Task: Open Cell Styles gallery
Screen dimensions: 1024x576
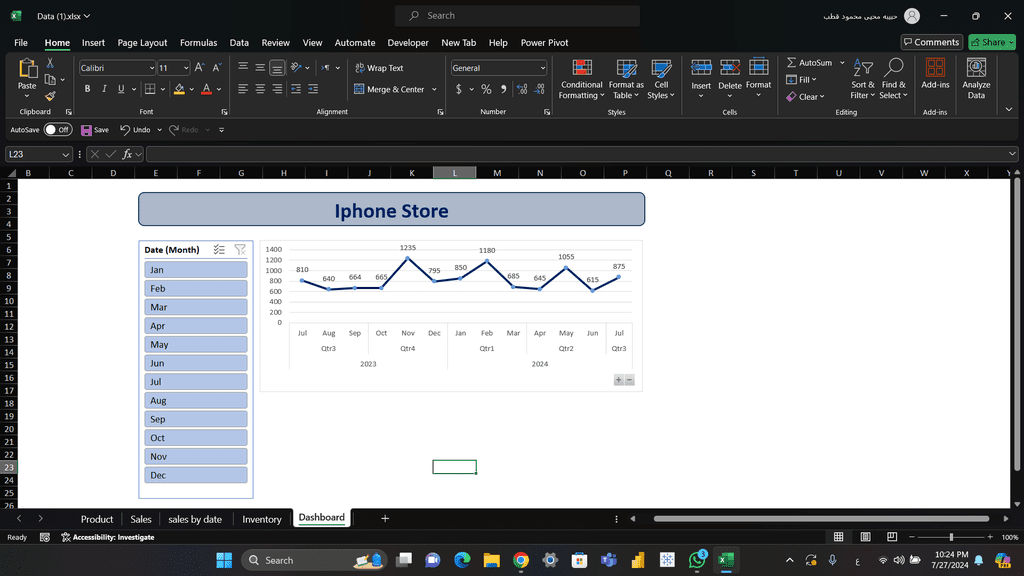Action: tap(661, 79)
